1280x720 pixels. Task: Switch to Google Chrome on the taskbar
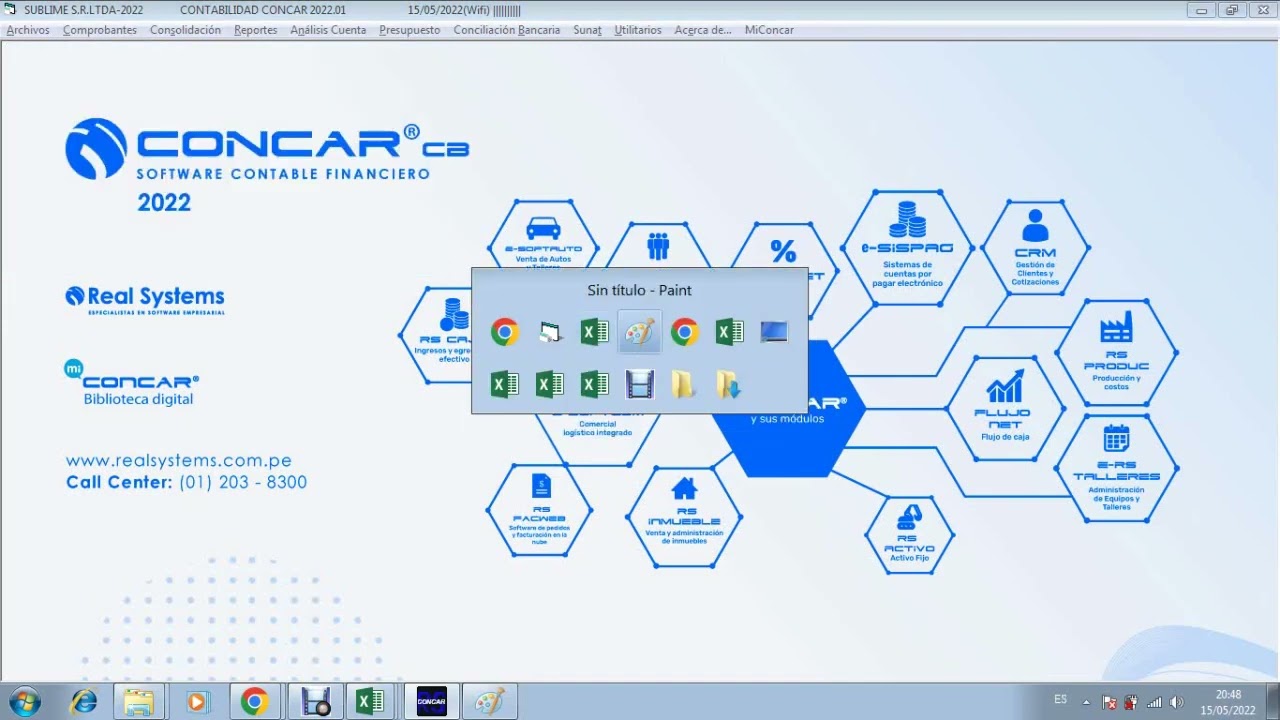click(254, 702)
